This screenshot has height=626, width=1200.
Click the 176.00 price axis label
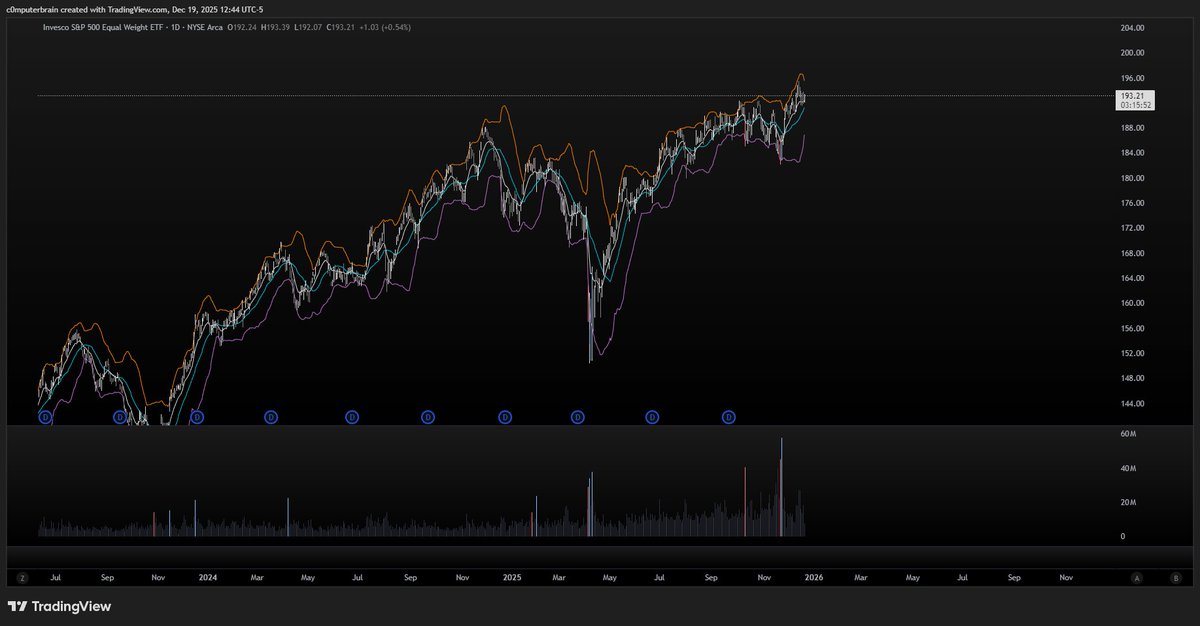point(1132,203)
